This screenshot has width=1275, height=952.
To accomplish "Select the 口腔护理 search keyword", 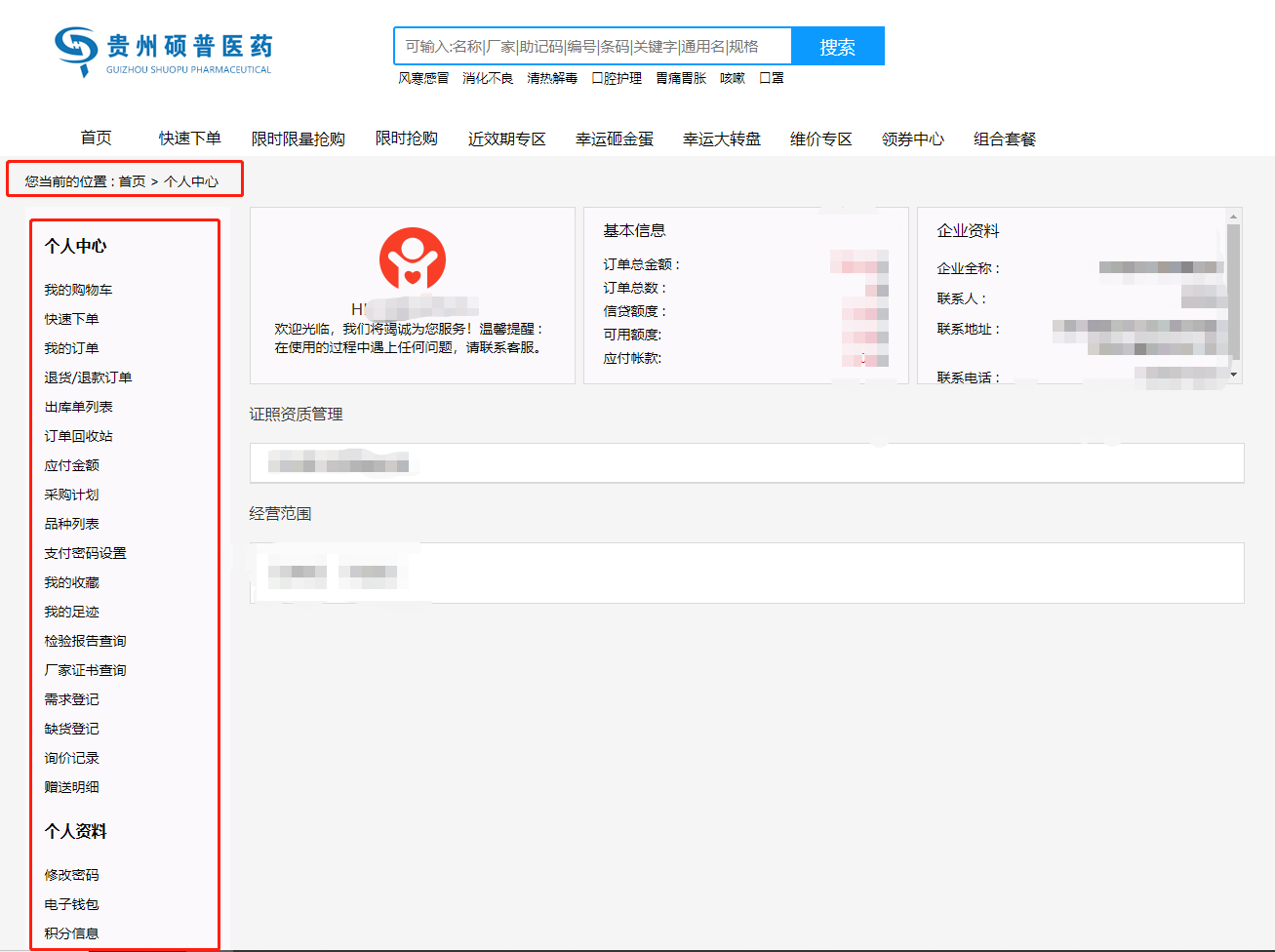I will click(x=617, y=78).
